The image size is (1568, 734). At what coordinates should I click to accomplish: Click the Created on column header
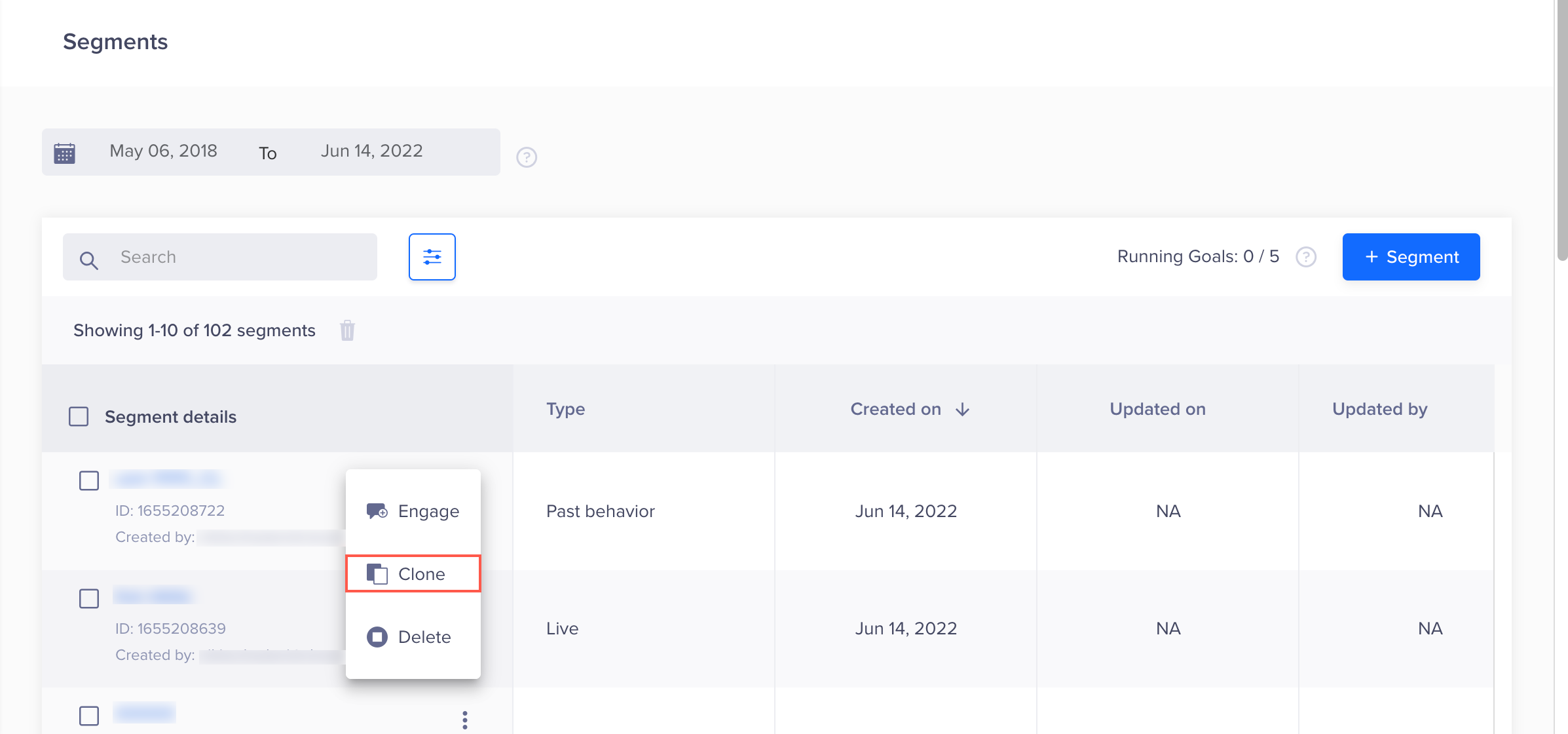(896, 409)
